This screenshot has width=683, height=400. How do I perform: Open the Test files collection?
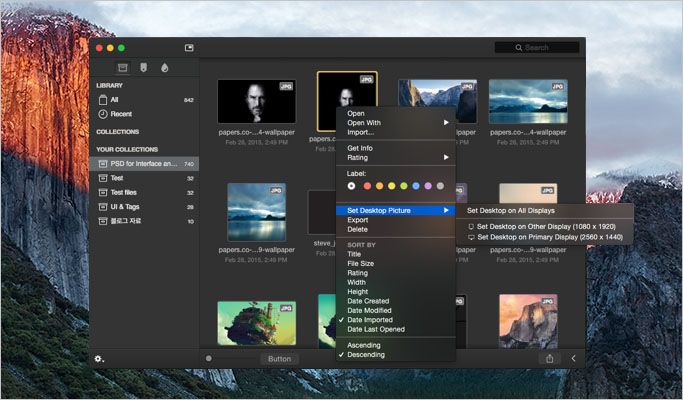(x=145, y=193)
